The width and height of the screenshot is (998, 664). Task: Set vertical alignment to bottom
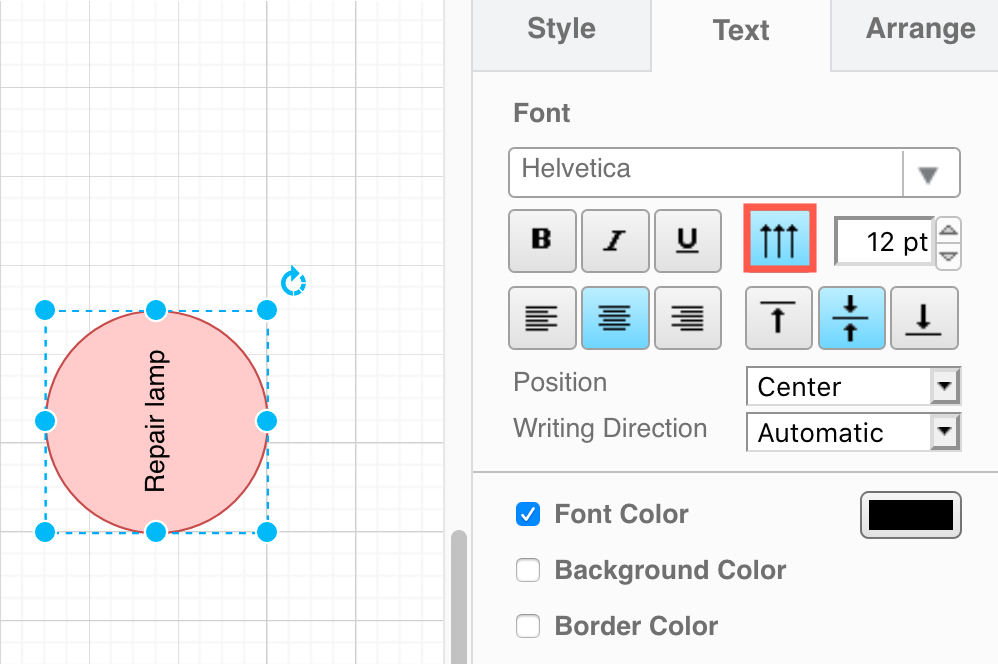[x=924, y=318]
